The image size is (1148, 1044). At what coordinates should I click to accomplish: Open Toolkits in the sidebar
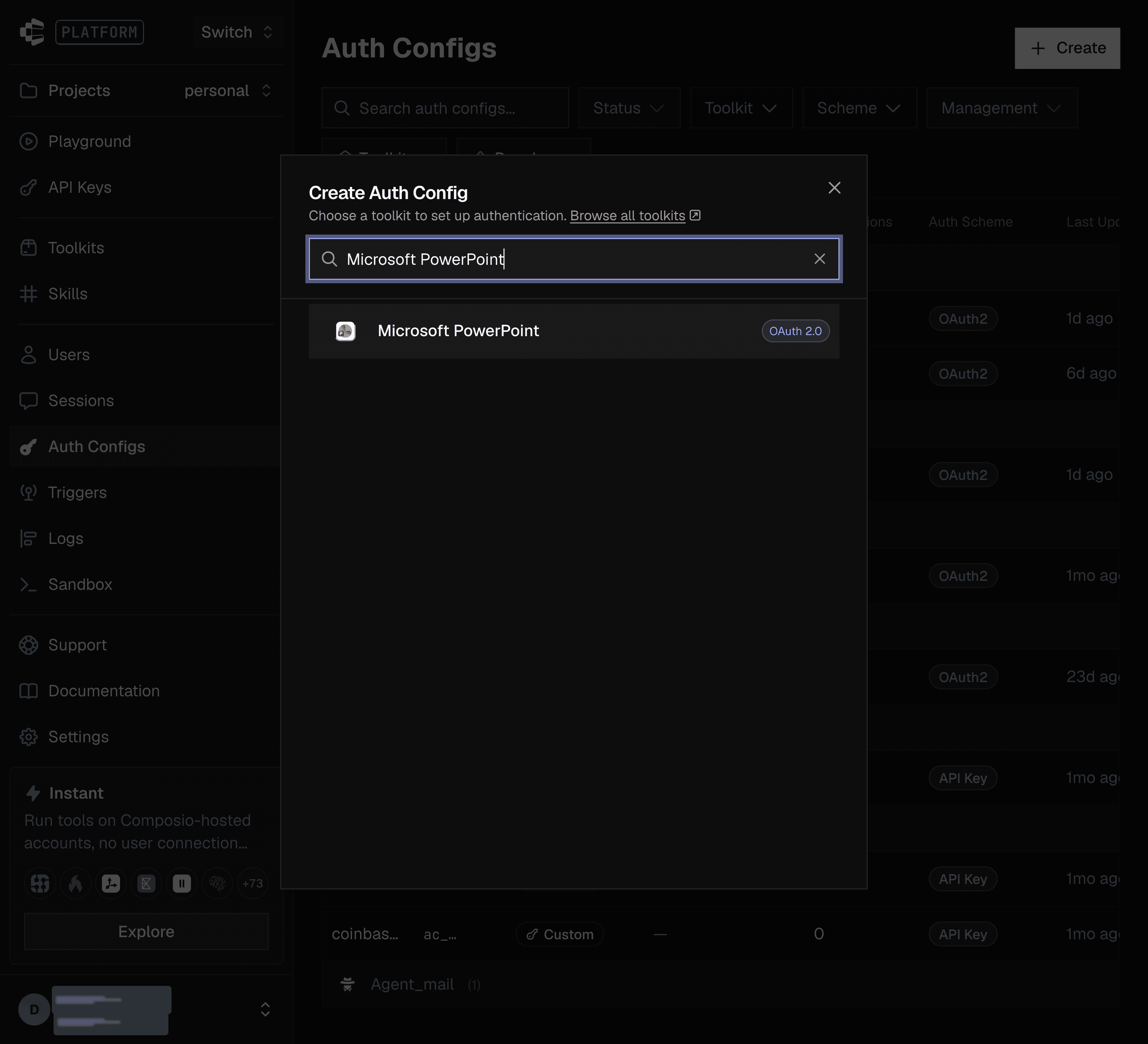click(76, 248)
